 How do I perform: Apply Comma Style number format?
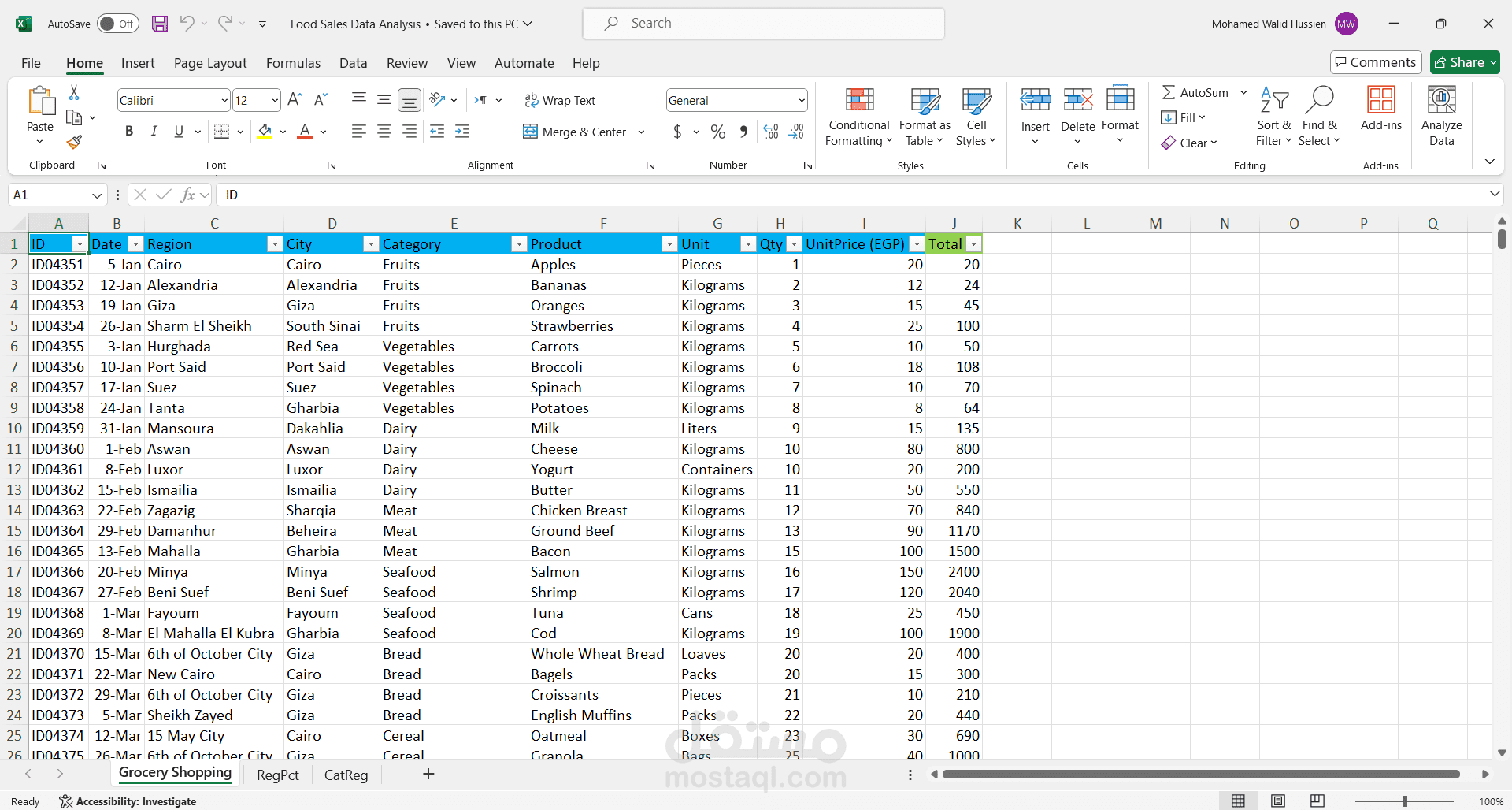coord(743,132)
